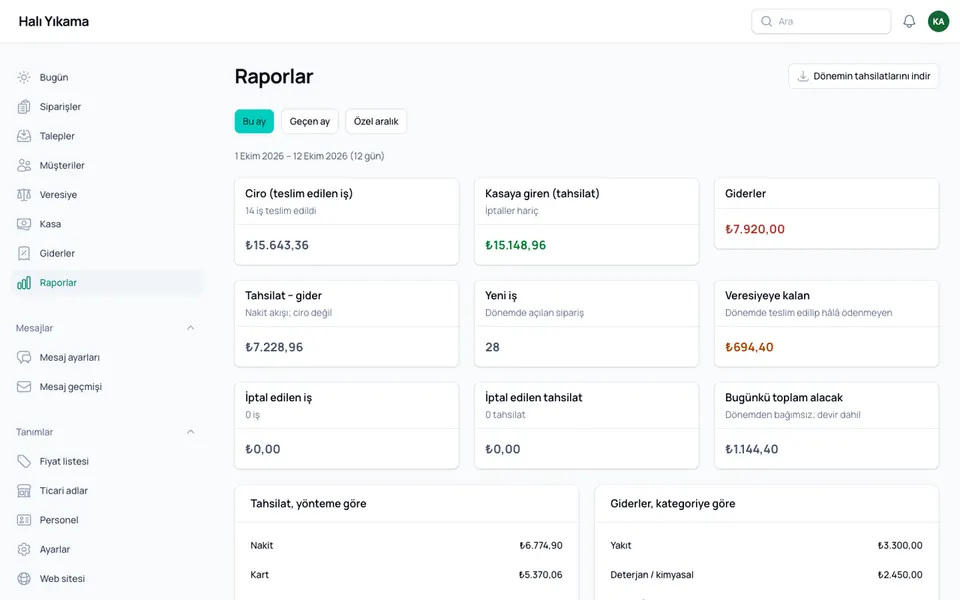Focus the Ara search field
Image resolution: width=960 pixels, height=600 pixels.
821,21
